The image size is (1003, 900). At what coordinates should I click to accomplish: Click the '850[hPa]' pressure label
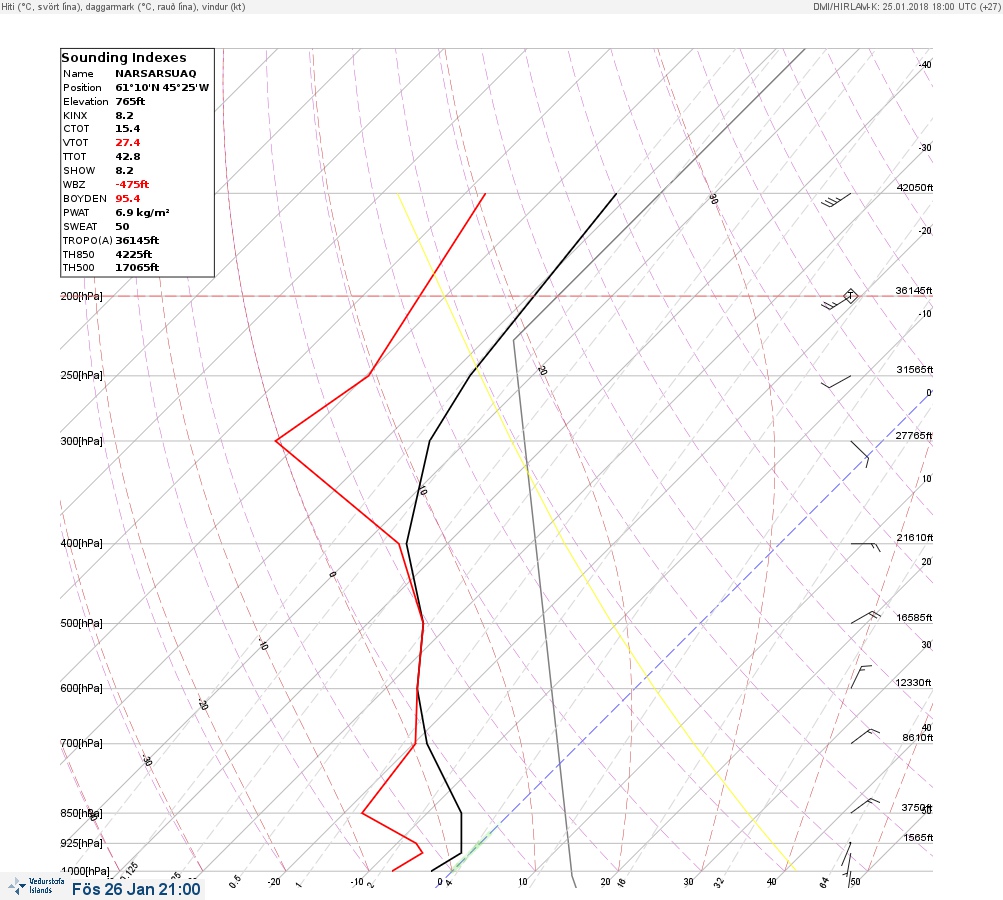pyautogui.click(x=81, y=813)
